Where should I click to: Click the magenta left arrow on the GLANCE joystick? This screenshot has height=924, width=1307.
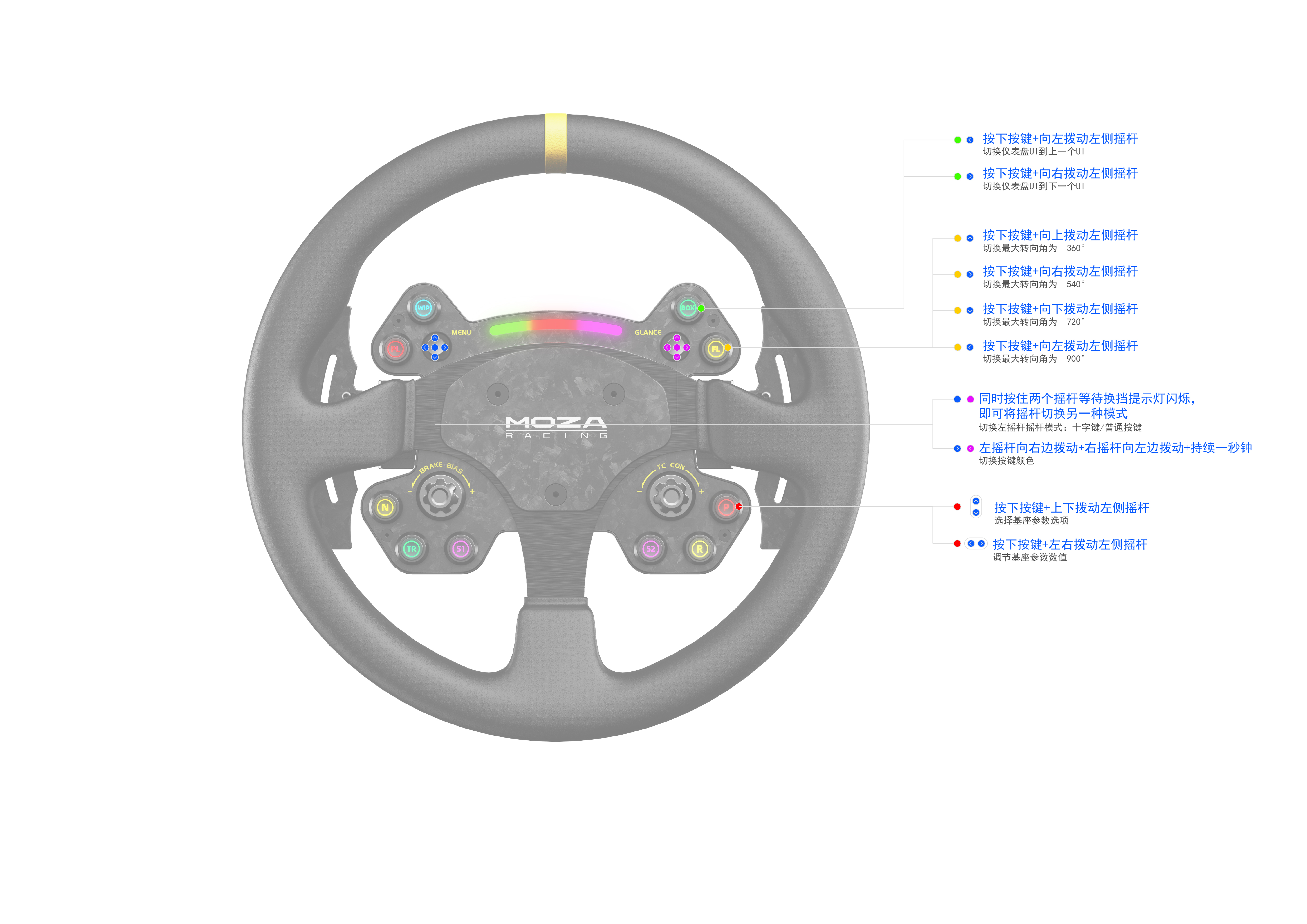667,347
